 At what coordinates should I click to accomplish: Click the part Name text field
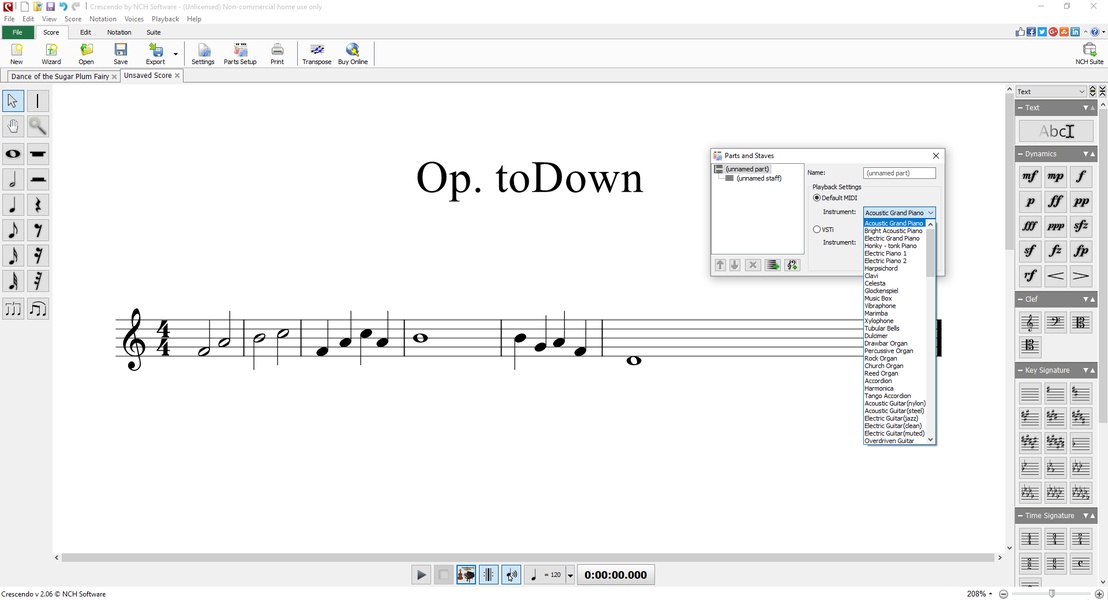coord(899,173)
